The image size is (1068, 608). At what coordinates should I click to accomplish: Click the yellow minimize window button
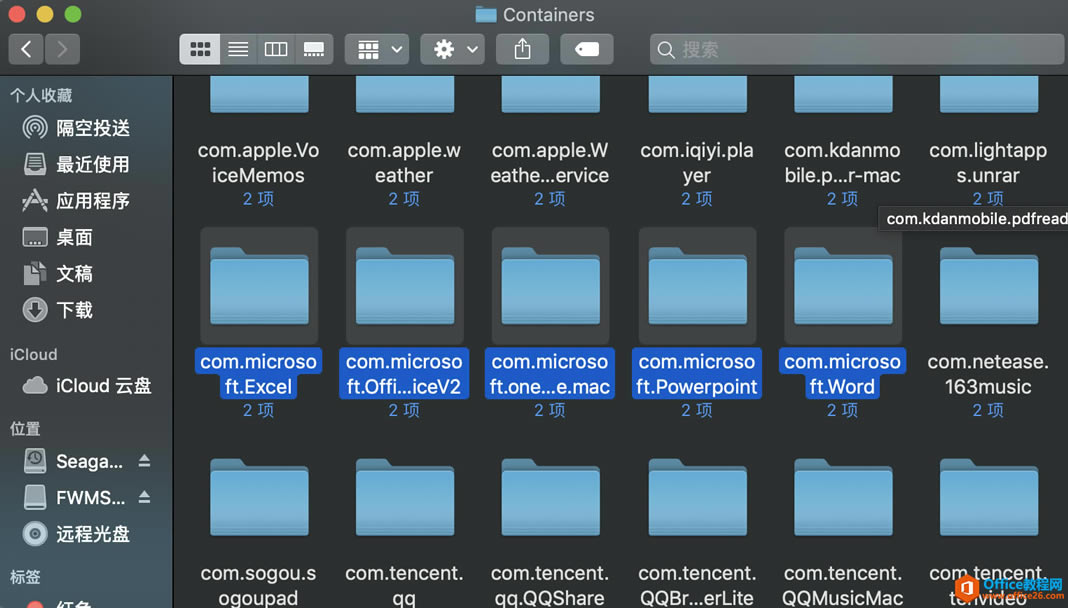(x=45, y=14)
